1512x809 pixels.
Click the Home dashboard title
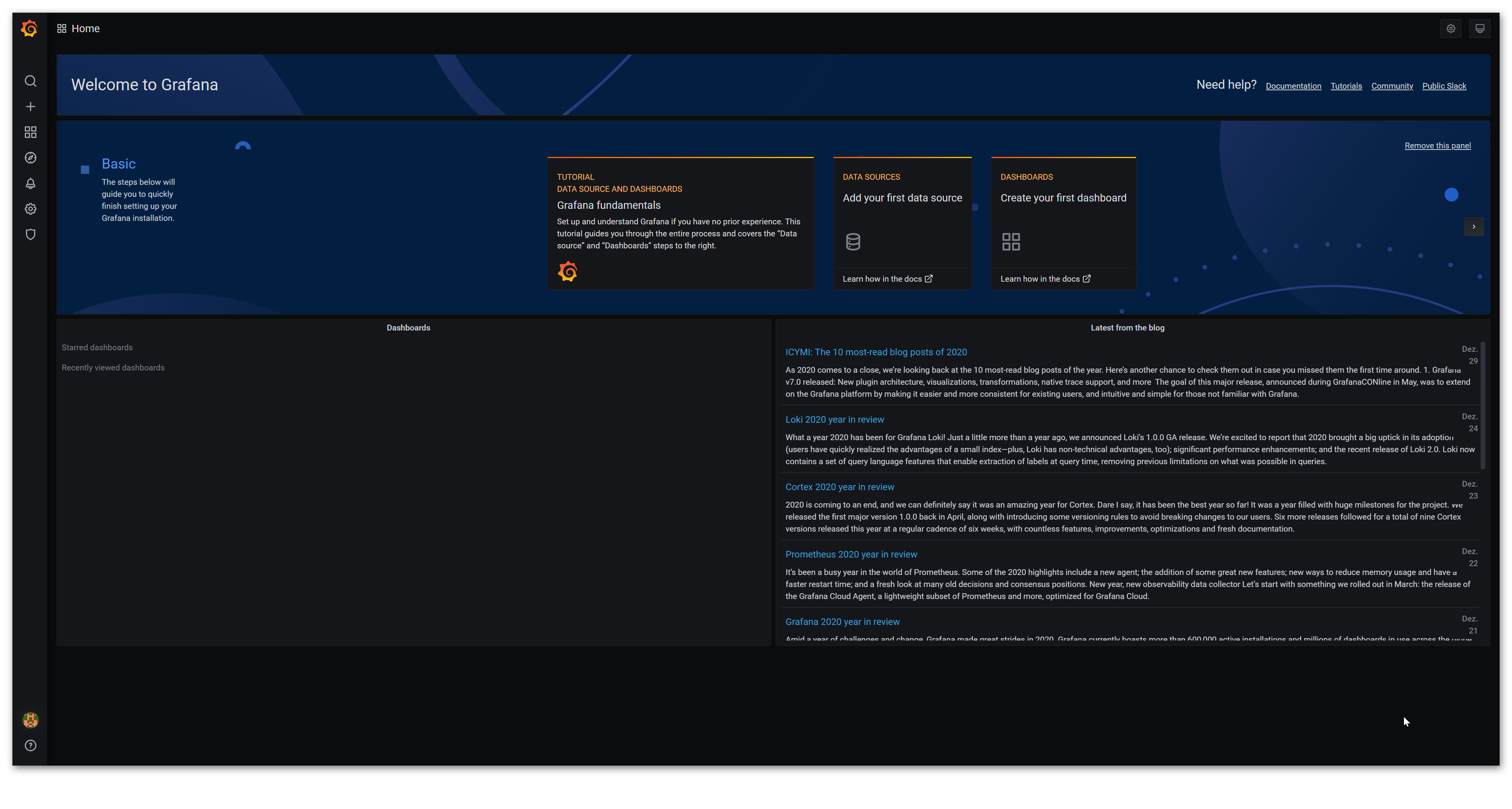tap(86, 28)
